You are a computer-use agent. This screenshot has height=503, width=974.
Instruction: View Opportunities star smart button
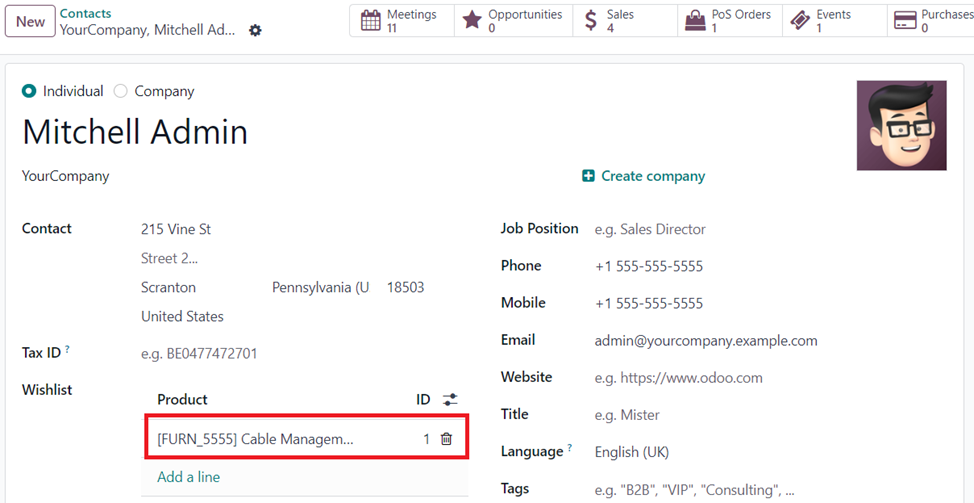pyautogui.click(x=513, y=20)
